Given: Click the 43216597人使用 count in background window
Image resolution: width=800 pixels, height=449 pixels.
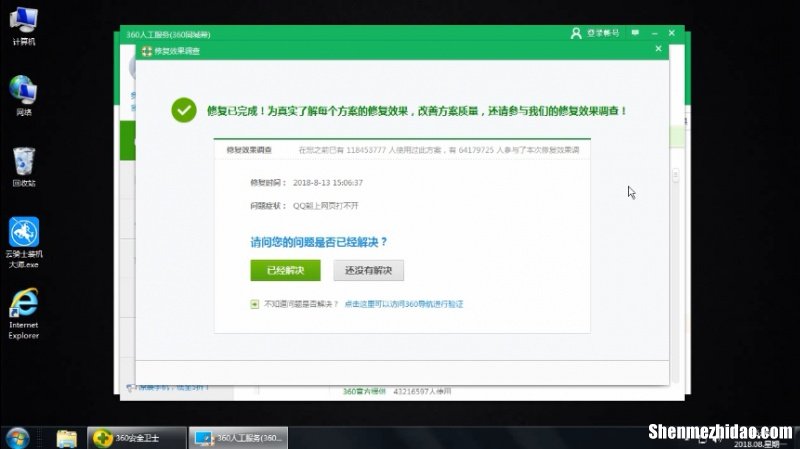Looking at the screenshot, I should (x=422, y=391).
